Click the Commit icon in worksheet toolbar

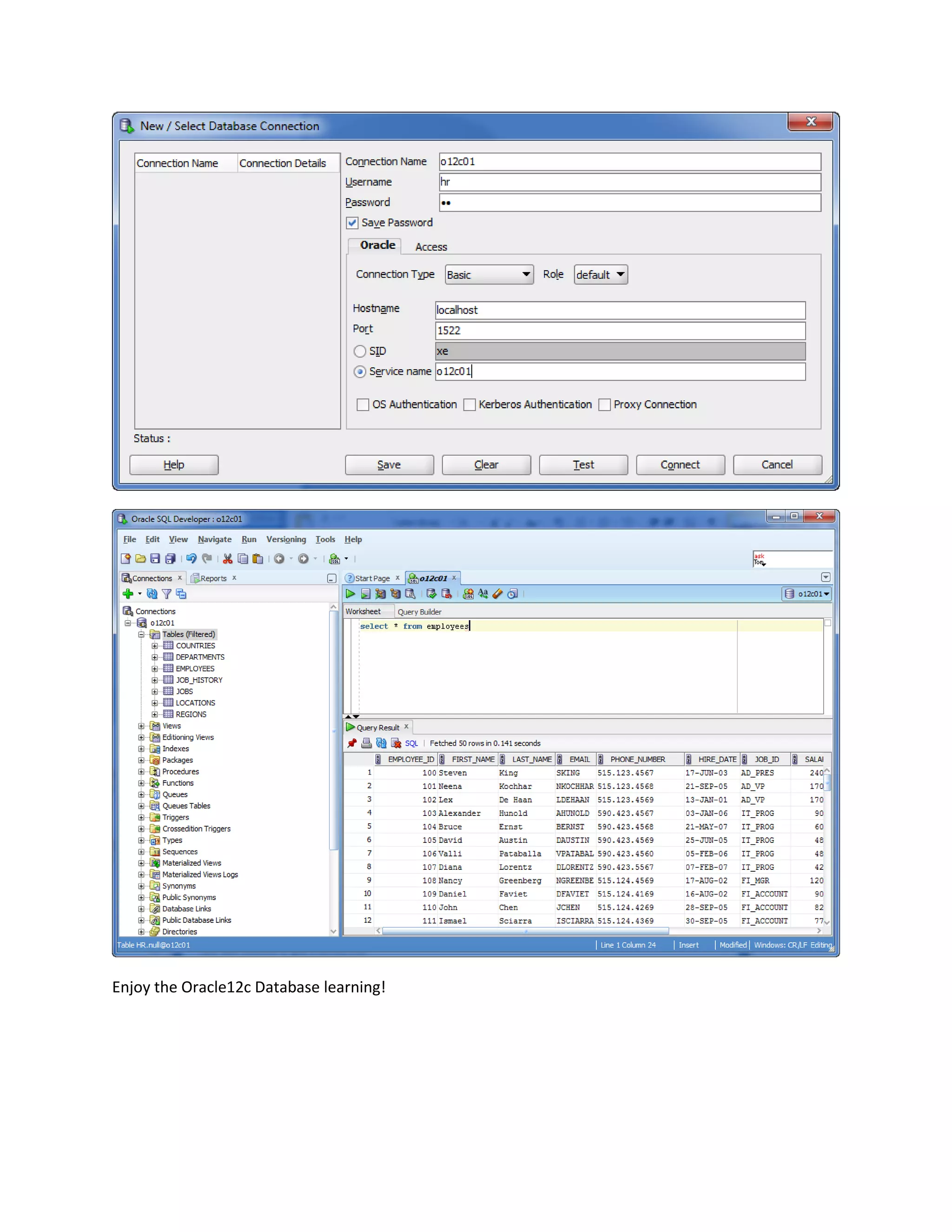(x=431, y=593)
